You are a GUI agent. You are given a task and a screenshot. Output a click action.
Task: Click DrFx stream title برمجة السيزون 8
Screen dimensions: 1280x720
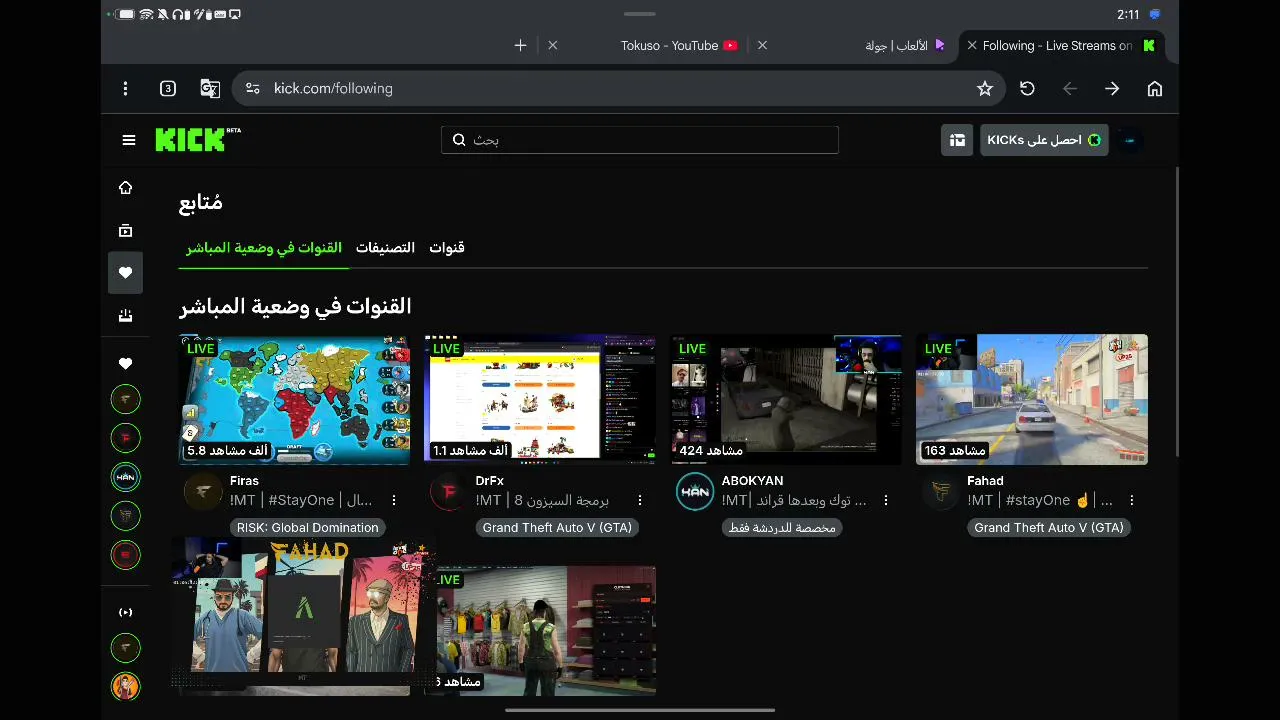pos(542,500)
